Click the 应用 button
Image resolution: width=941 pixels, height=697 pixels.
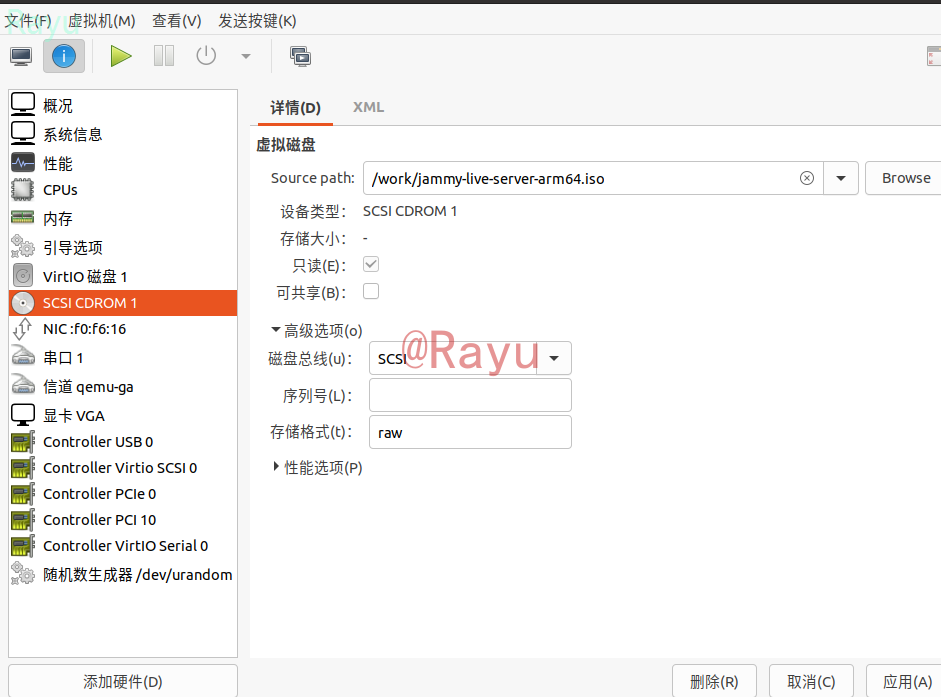click(906, 681)
